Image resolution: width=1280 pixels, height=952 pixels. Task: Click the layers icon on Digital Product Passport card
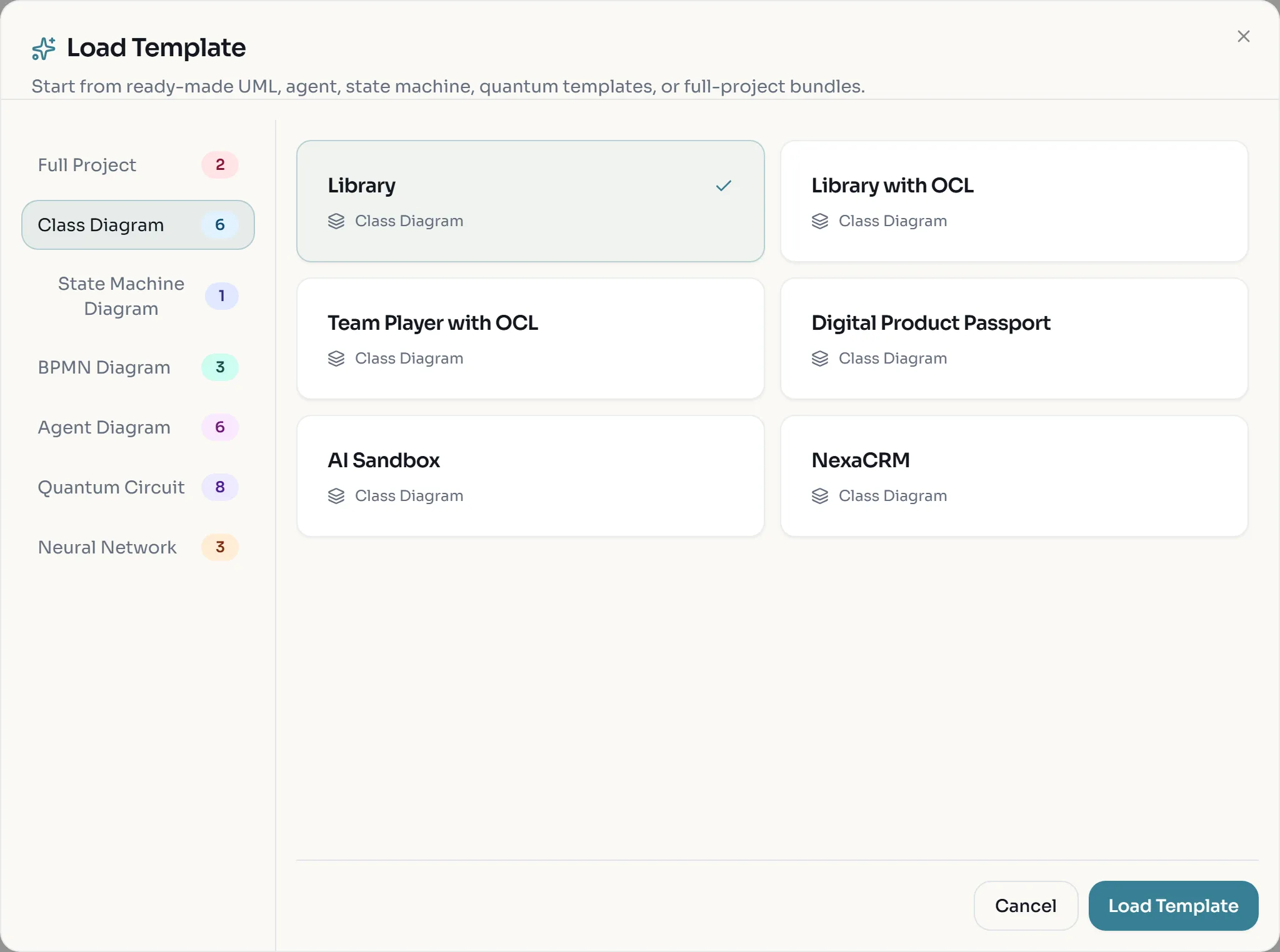click(820, 359)
